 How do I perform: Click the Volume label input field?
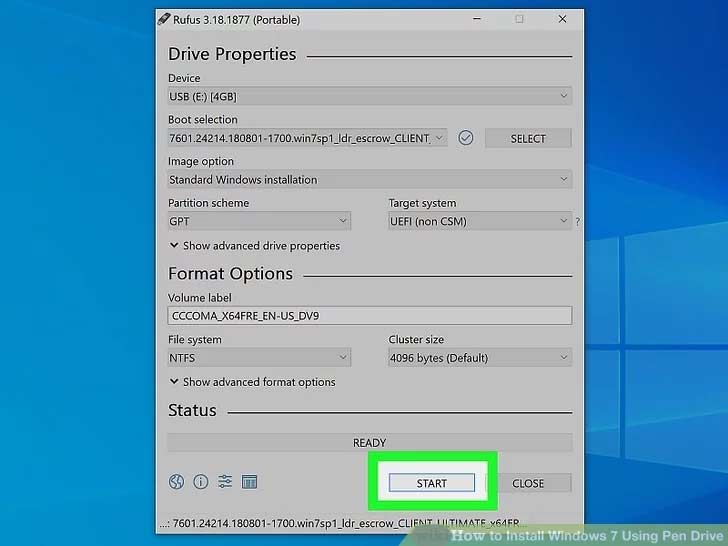(370, 316)
